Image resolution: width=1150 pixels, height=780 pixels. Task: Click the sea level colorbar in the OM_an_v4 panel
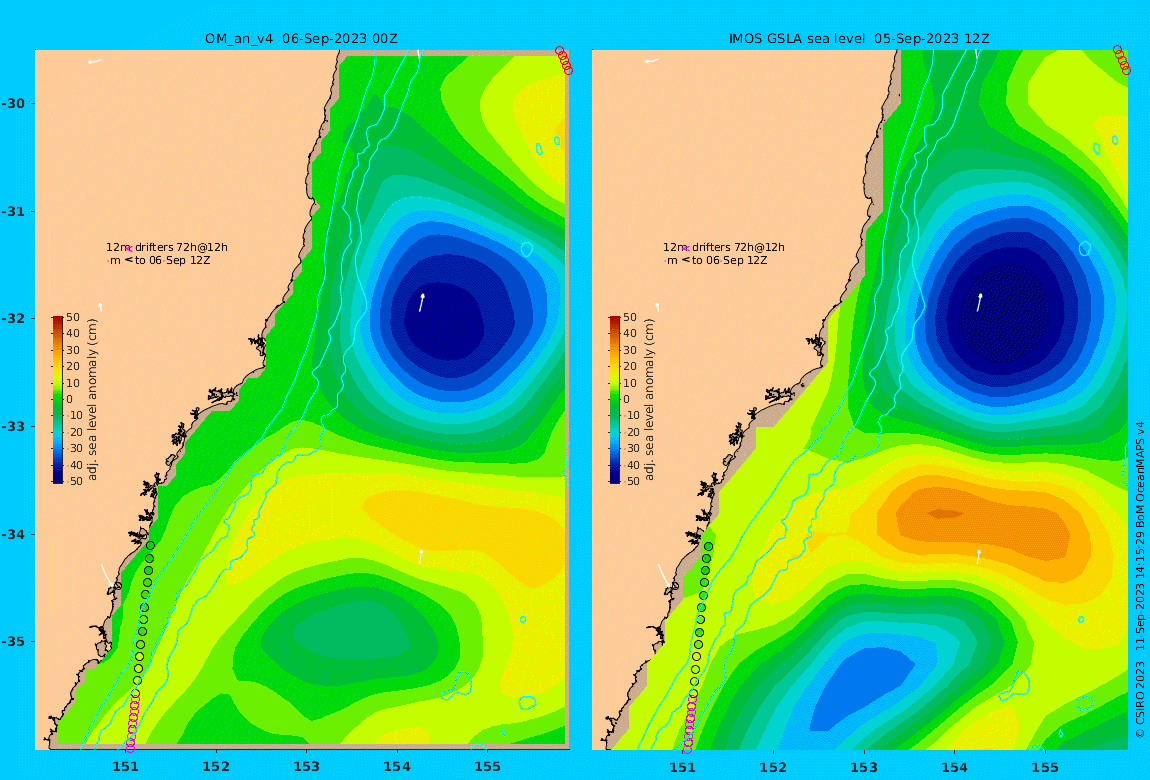(x=58, y=400)
